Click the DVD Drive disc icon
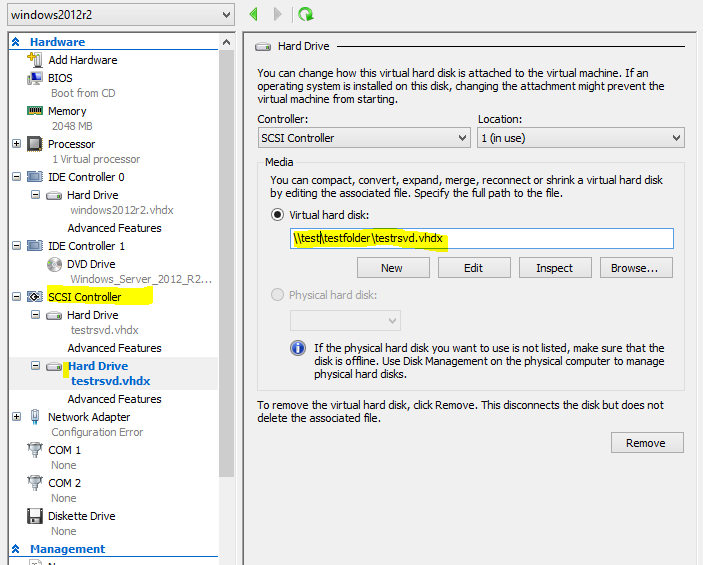 coord(54,264)
